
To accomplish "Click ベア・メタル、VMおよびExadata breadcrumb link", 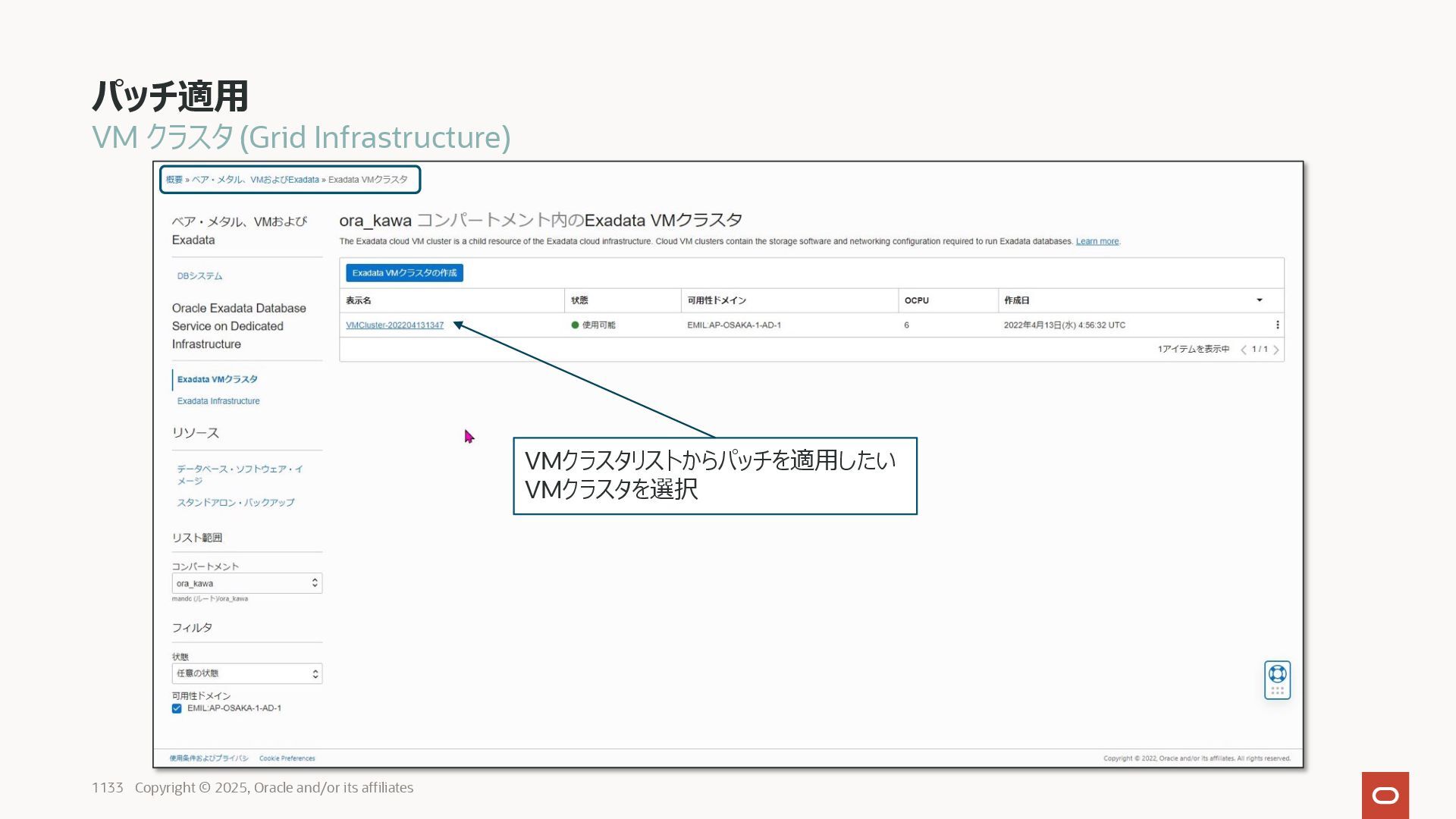I will click(x=255, y=180).
